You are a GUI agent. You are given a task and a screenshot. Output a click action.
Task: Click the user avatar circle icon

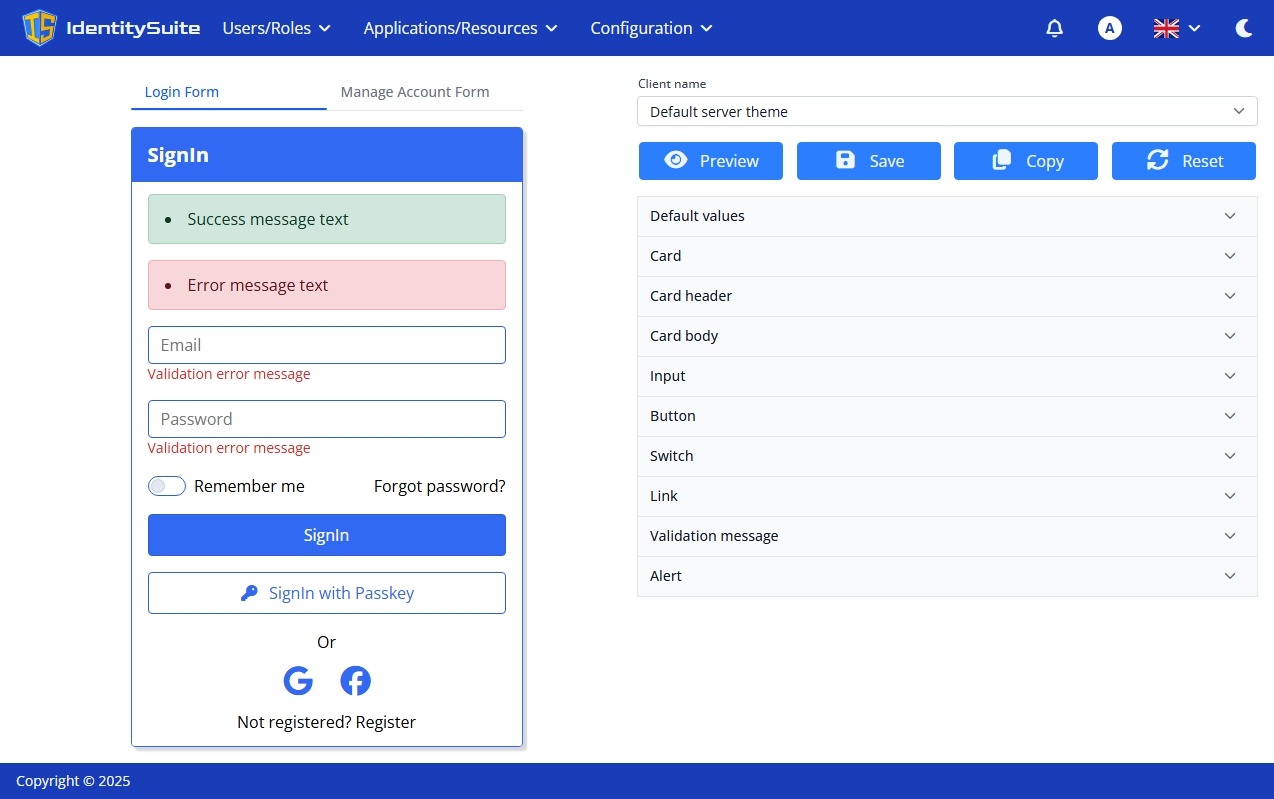[1110, 28]
